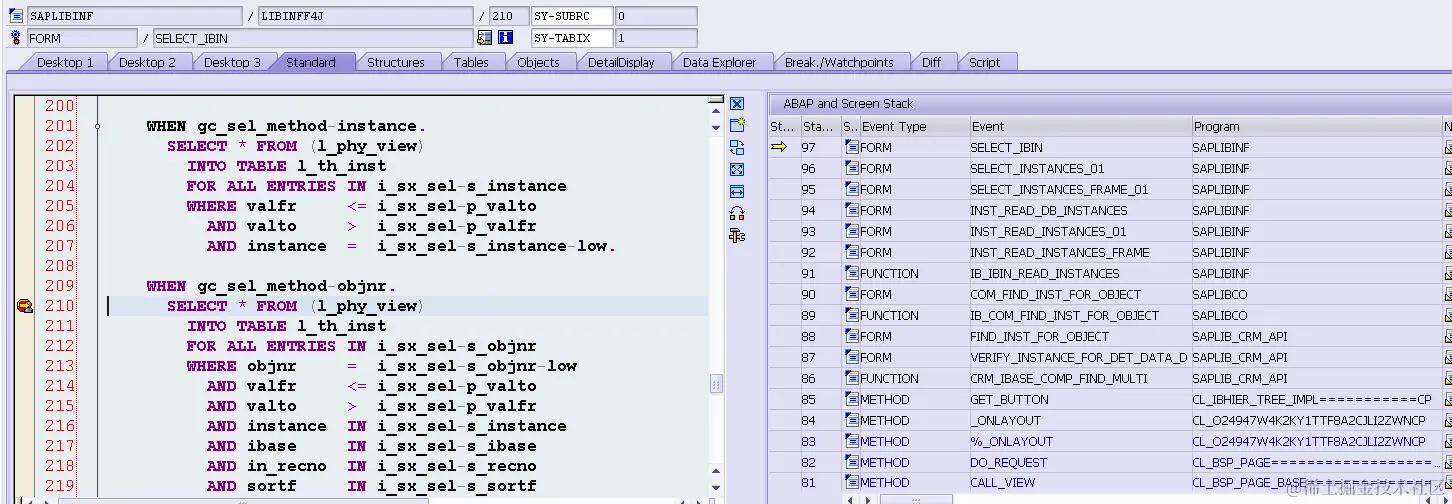Open tool services headset icon

tap(737, 213)
